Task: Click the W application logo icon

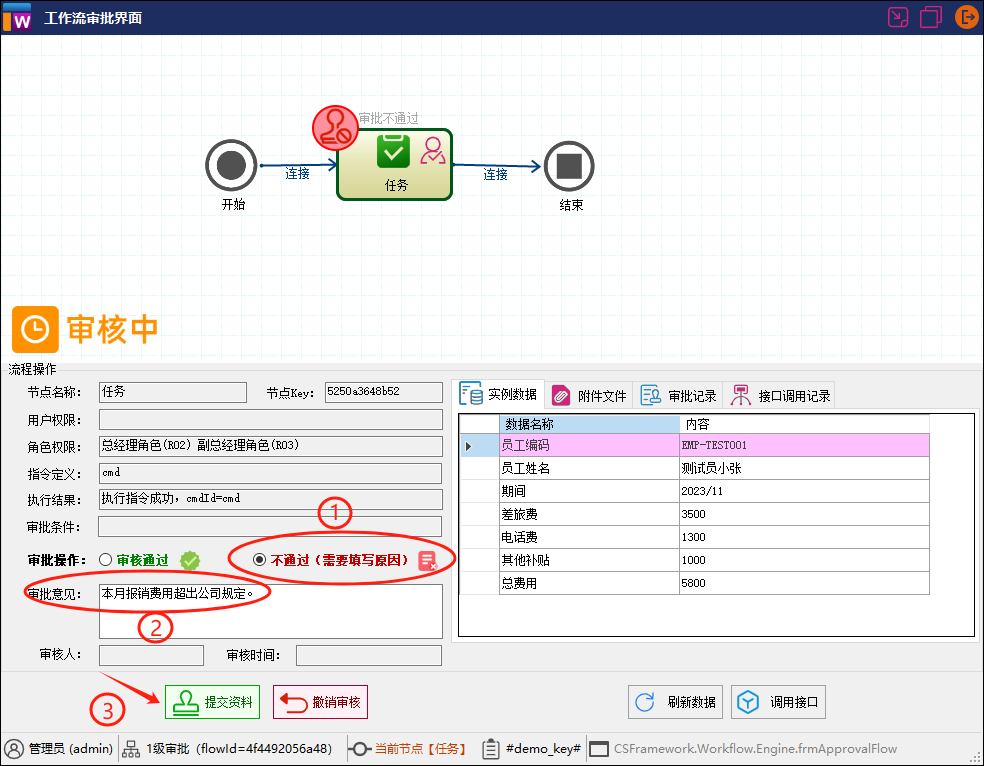Action: tap(17, 17)
